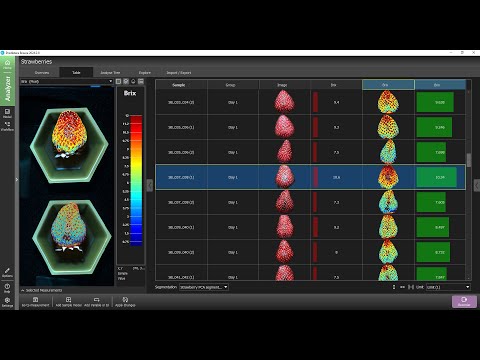
Task: Click the lower strawberry Brix map in the preview
Action: 68,224
